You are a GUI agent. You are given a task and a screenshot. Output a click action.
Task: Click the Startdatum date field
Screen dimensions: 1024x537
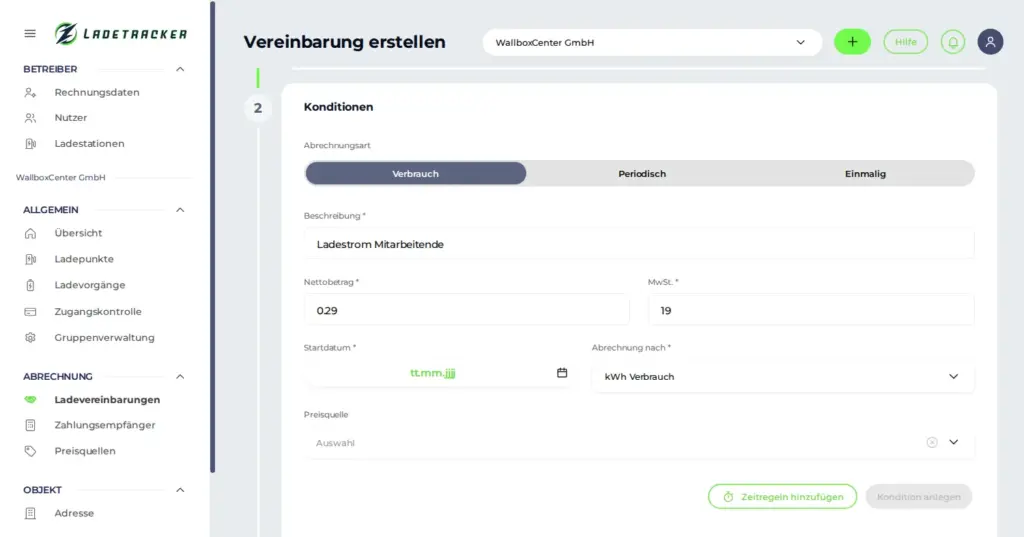[436, 374]
